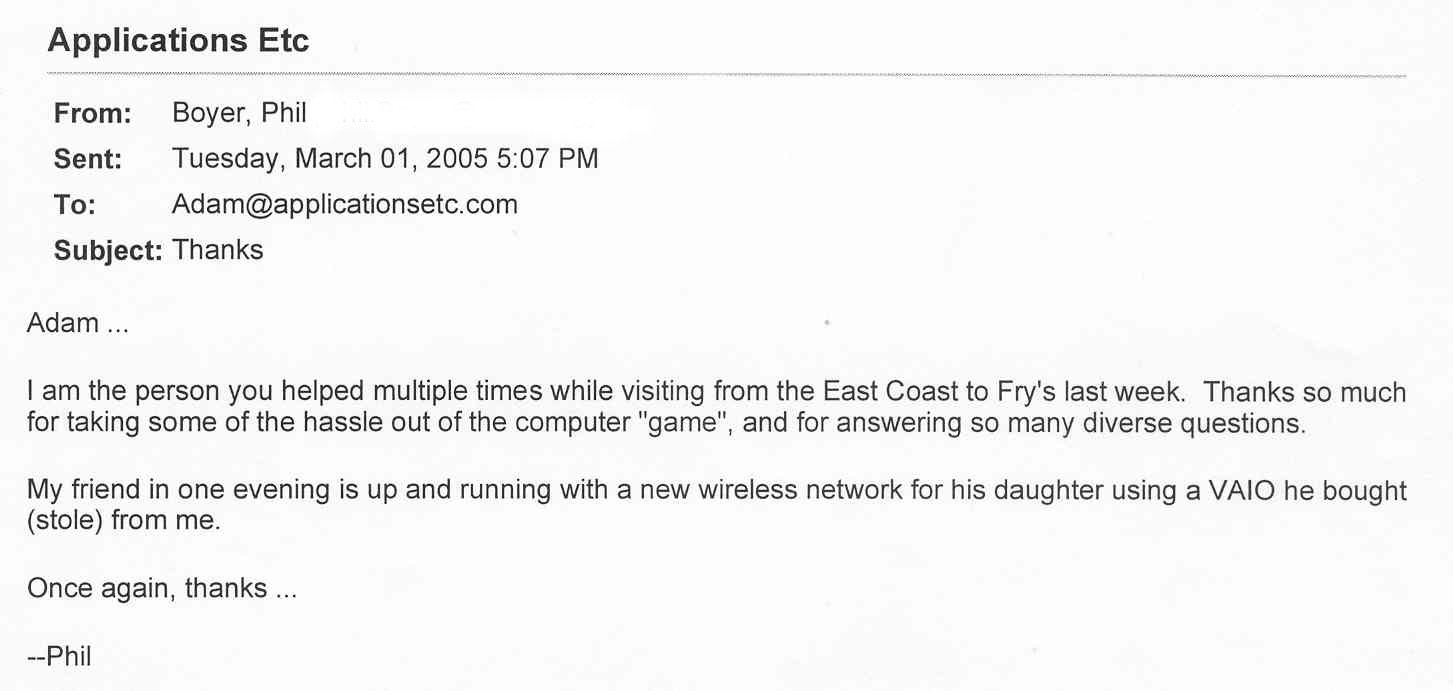Click the line Once again, thanks ...

pyautogui.click(x=162, y=588)
